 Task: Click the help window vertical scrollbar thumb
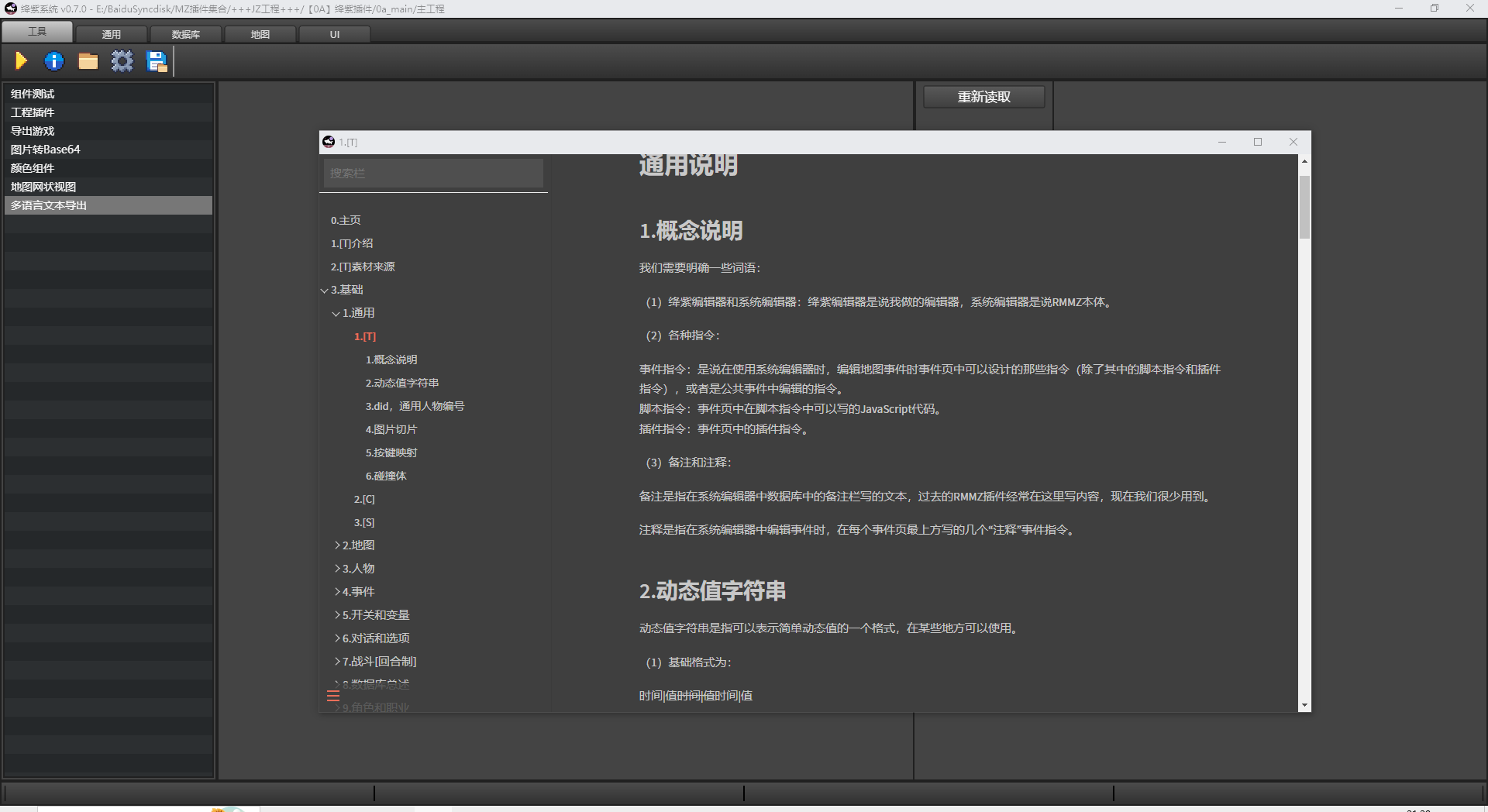click(1304, 207)
